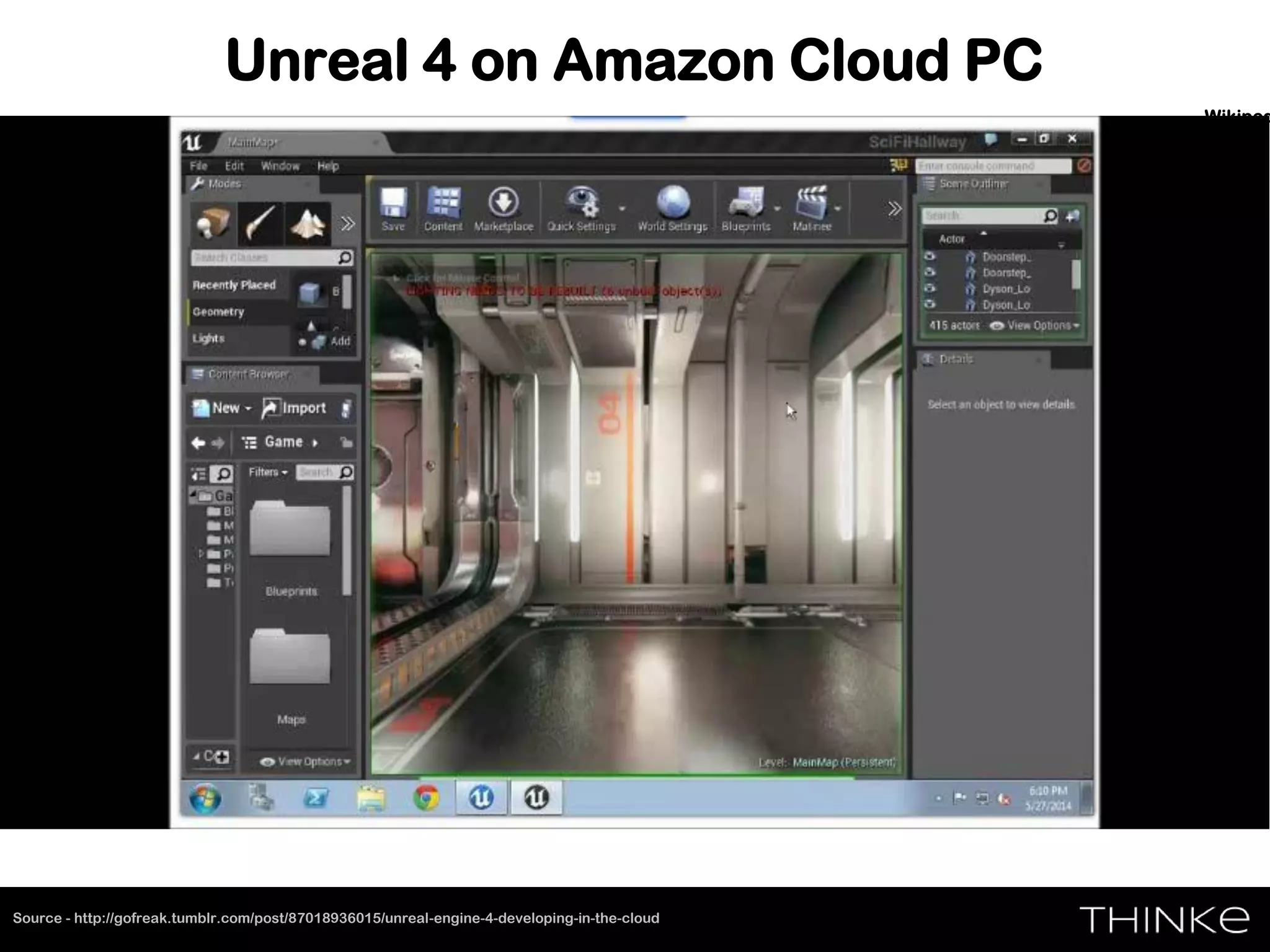Screen dimensions: 1270x952
Task: Toggle visibility of first Dyson_Lo actor
Action: 930,289
